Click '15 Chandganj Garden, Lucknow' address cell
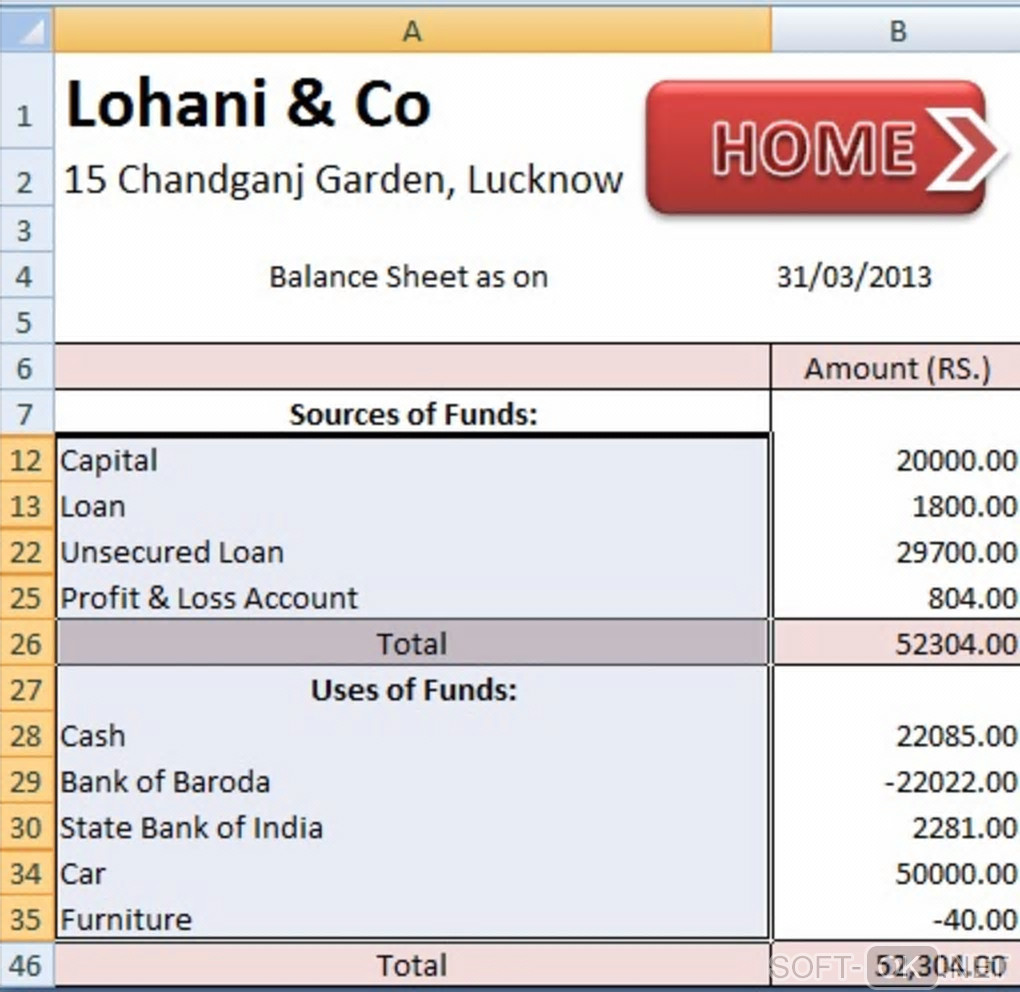This screenshot has height=992, width=1020. click(343, 180)
